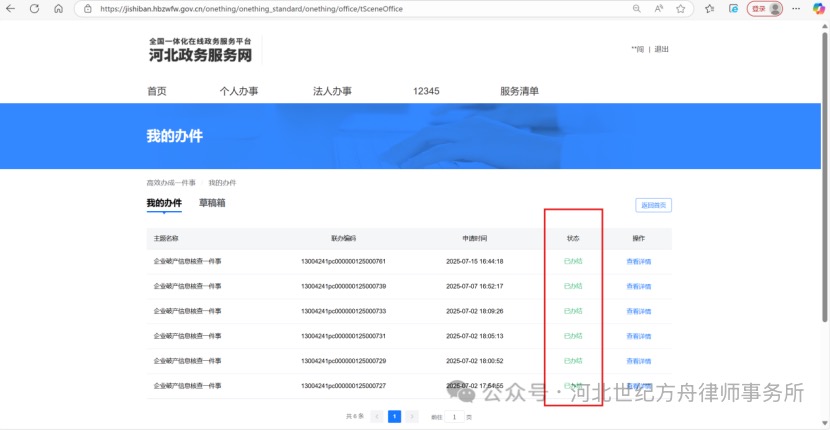The image size is (830, 430).
Task: Add page to favorites star icon
Action: point(681,9)
